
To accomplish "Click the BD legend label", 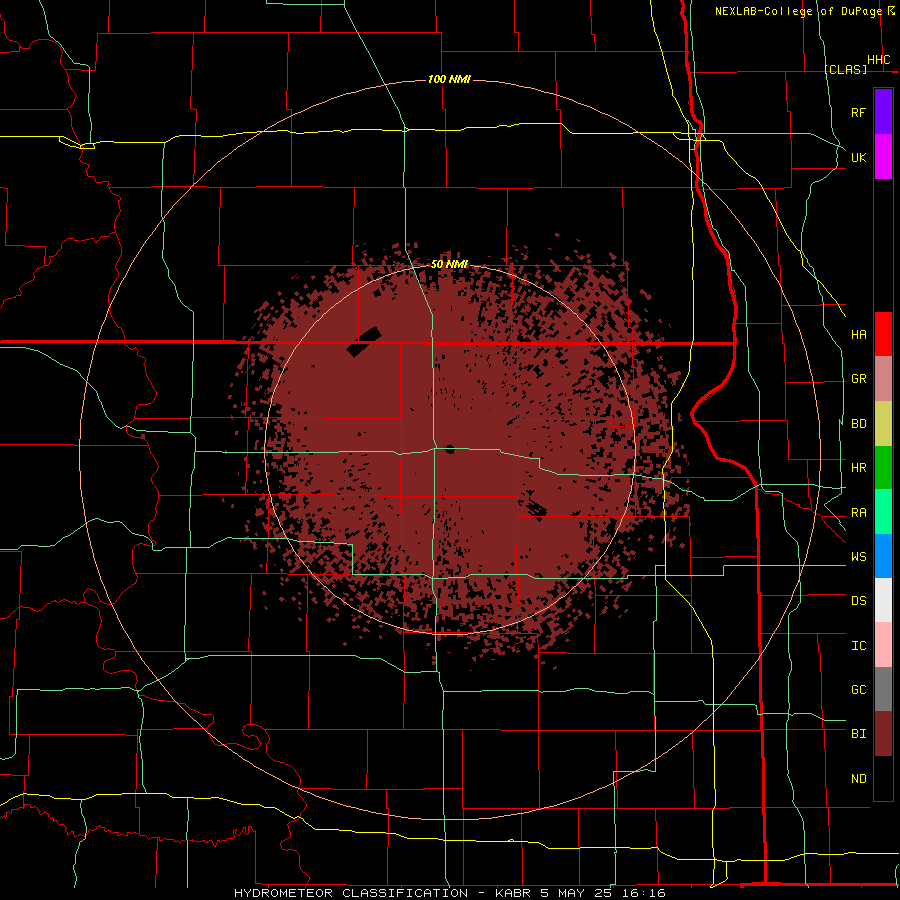I will coord(858,424).
